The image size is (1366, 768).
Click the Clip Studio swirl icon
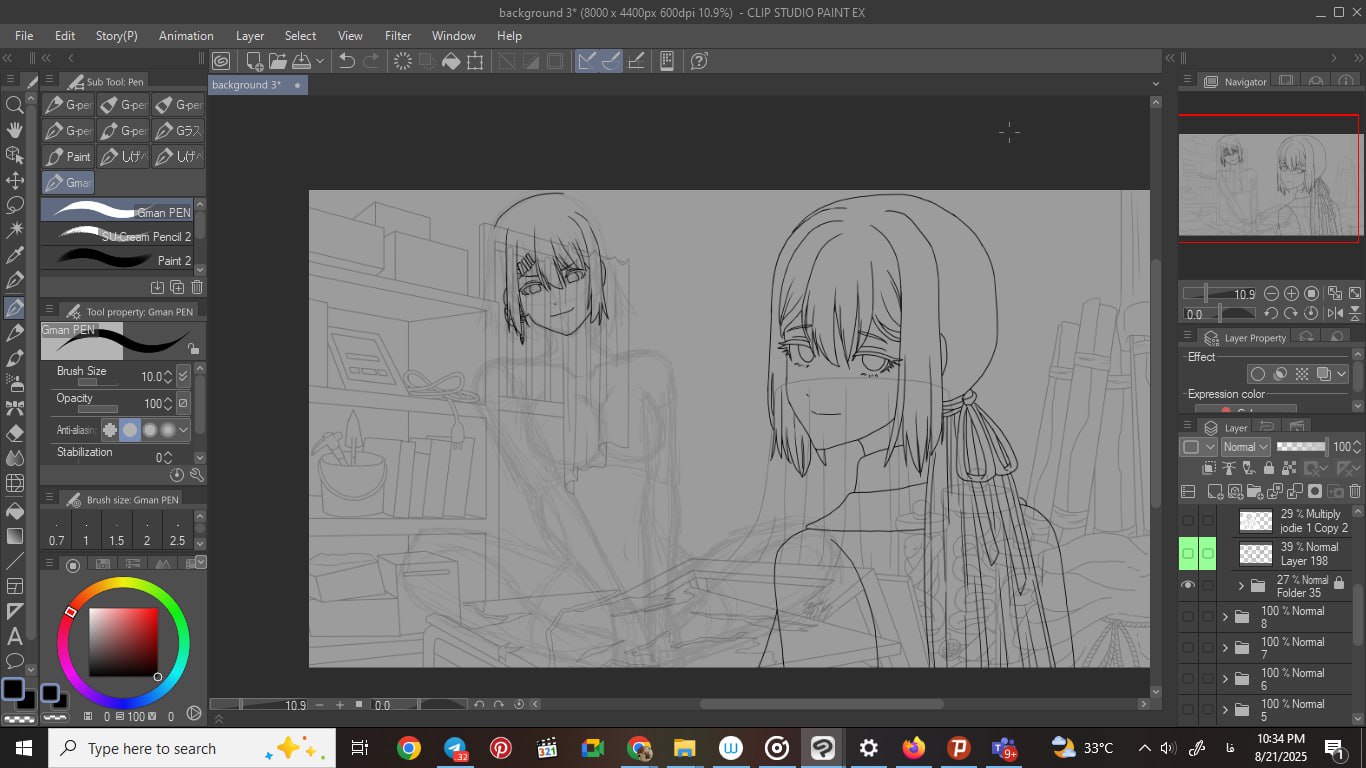pyautogui.click(x=221, y=61)
